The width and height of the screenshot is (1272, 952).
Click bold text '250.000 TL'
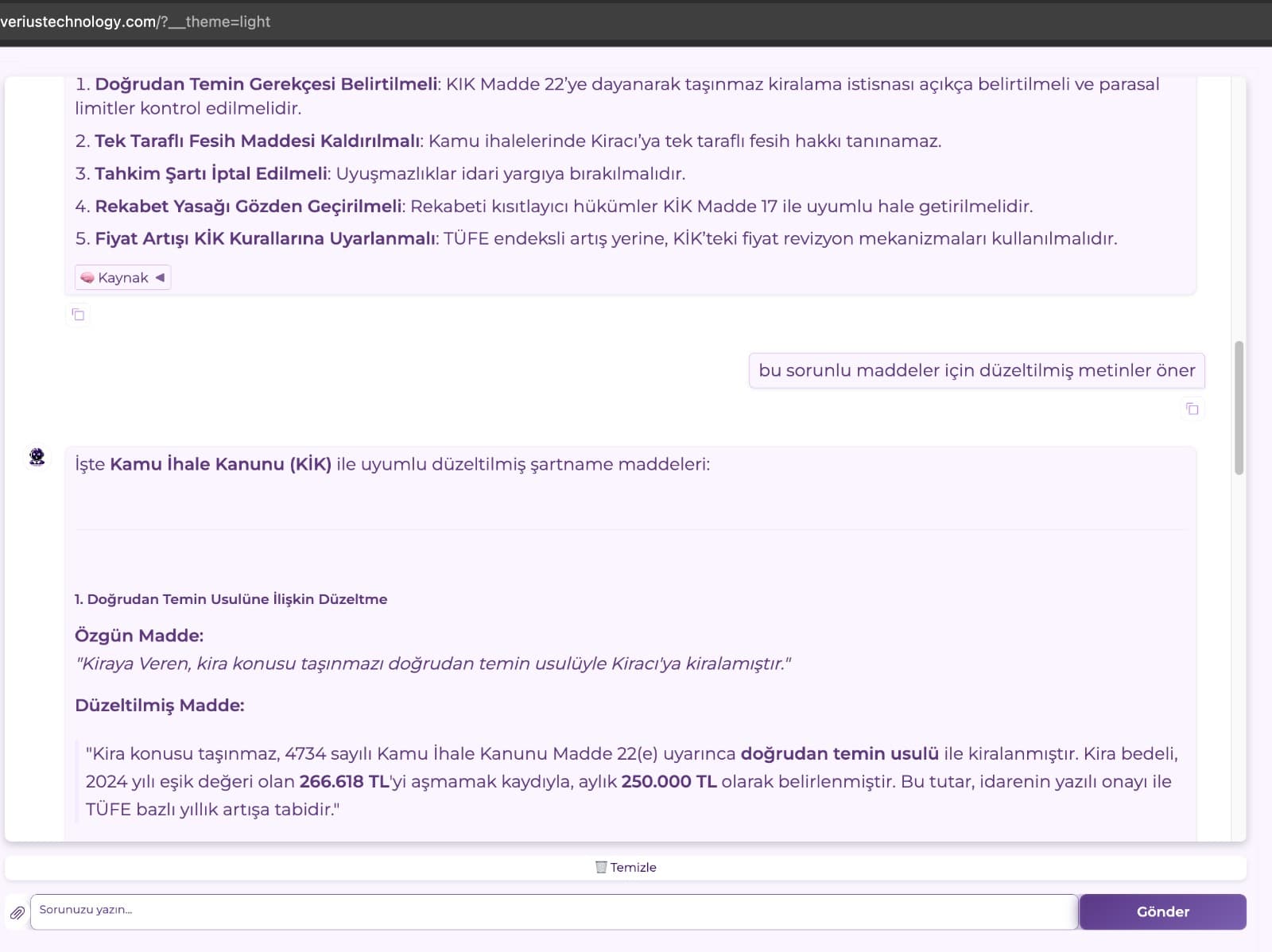tap(669, 781)
